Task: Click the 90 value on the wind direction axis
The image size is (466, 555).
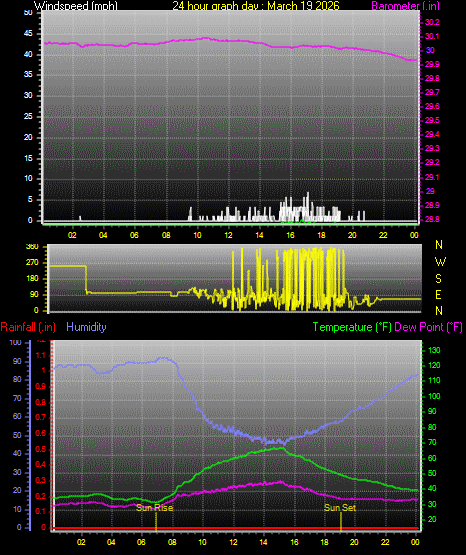Action: tap(34, 295)
